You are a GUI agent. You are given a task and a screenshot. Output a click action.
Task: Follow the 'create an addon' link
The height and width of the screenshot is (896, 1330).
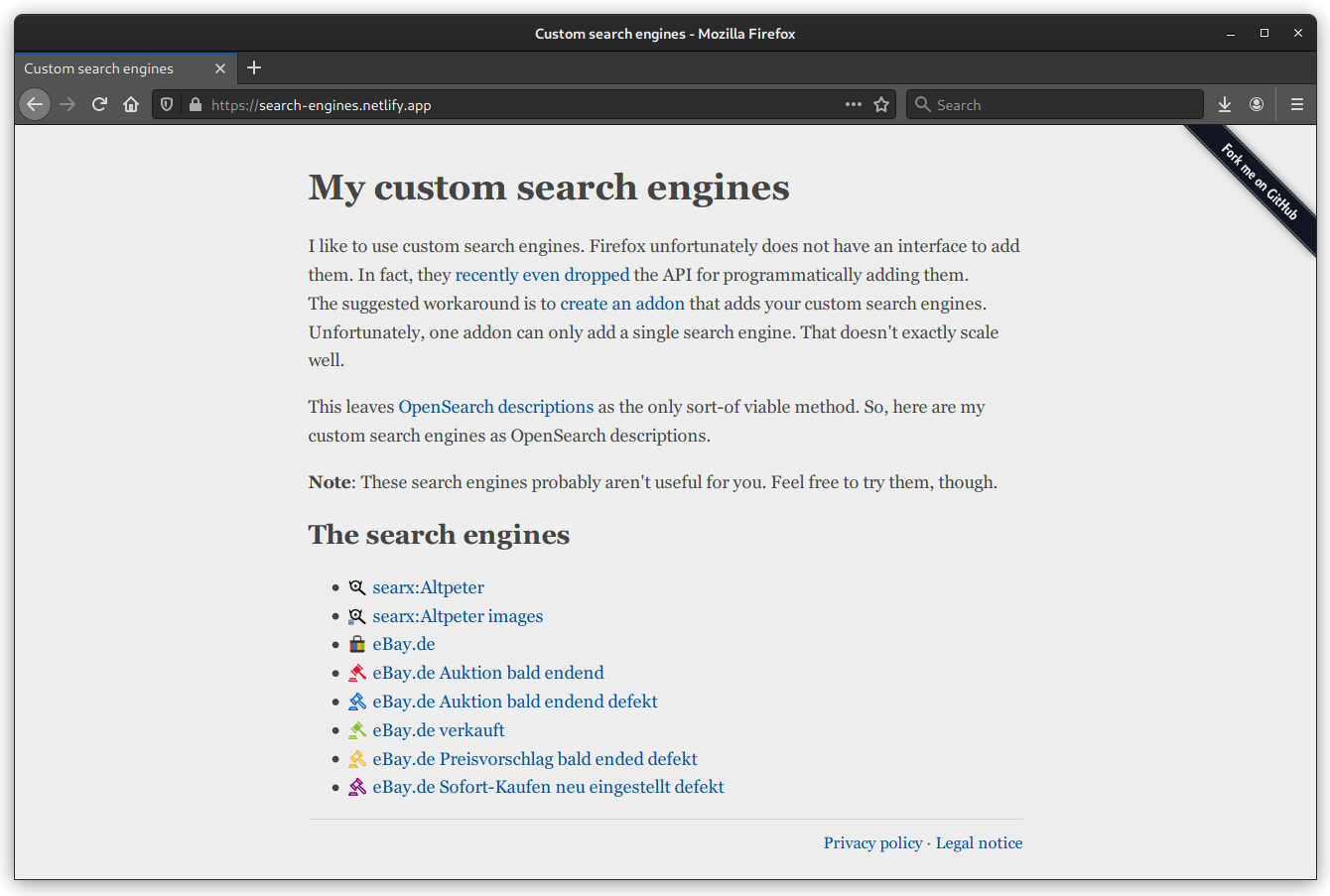coord(622,304)
